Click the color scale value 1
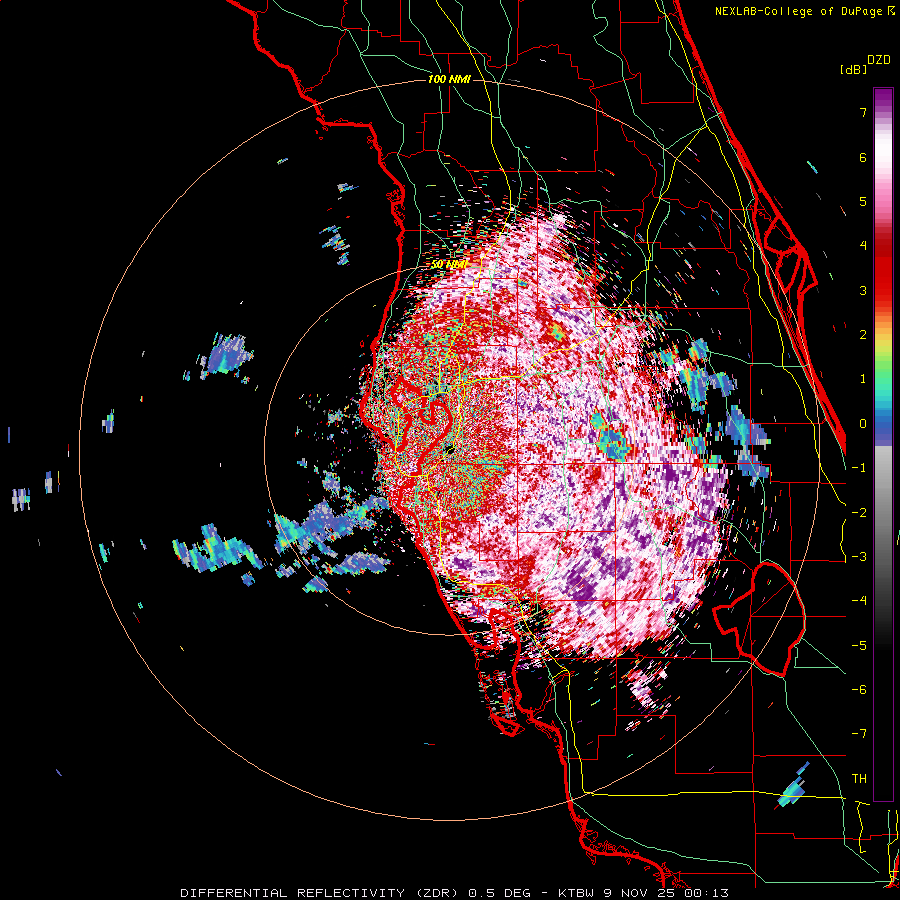This screenshot has height=900, width=900. point(863,379)
